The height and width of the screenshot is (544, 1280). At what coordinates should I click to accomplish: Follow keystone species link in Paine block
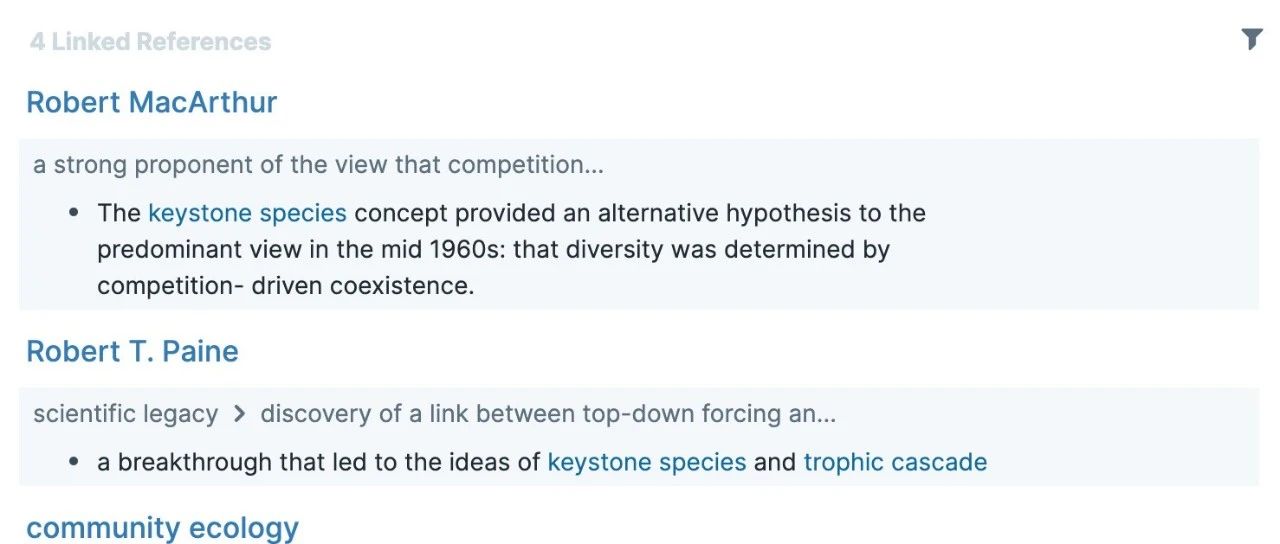pyautogui.click(x=647, y=462)
